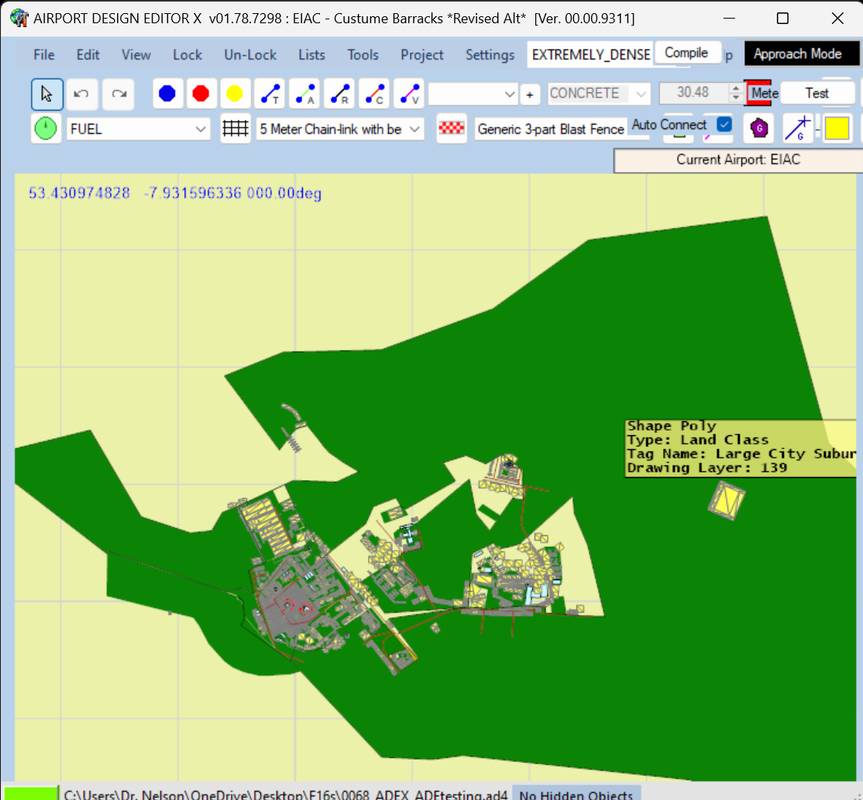This screenshot has width=863, height=800.
Task: Click the Current Airport: EIAC label
Action: point(738,160)
